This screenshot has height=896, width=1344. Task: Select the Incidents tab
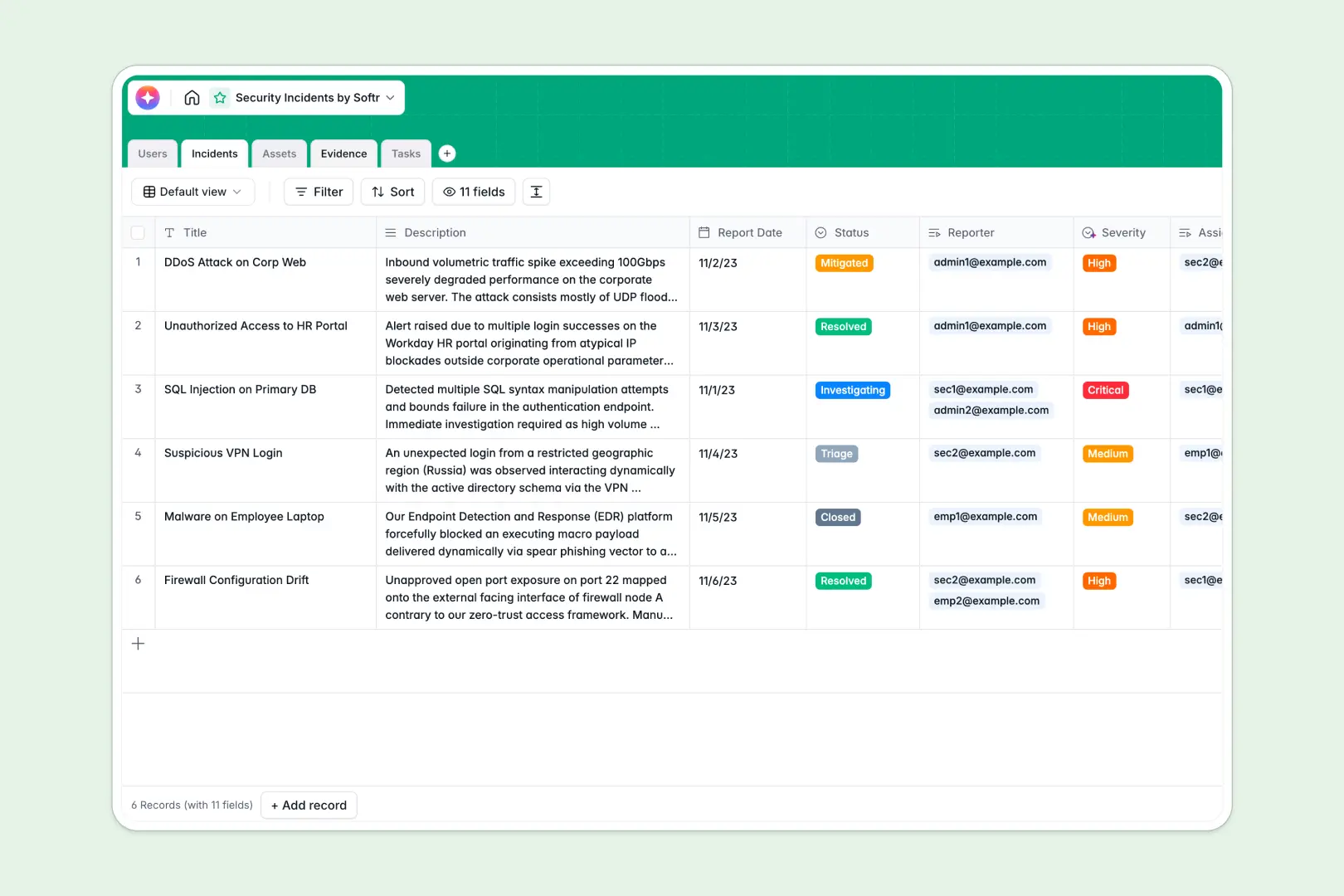pos(215,153)
